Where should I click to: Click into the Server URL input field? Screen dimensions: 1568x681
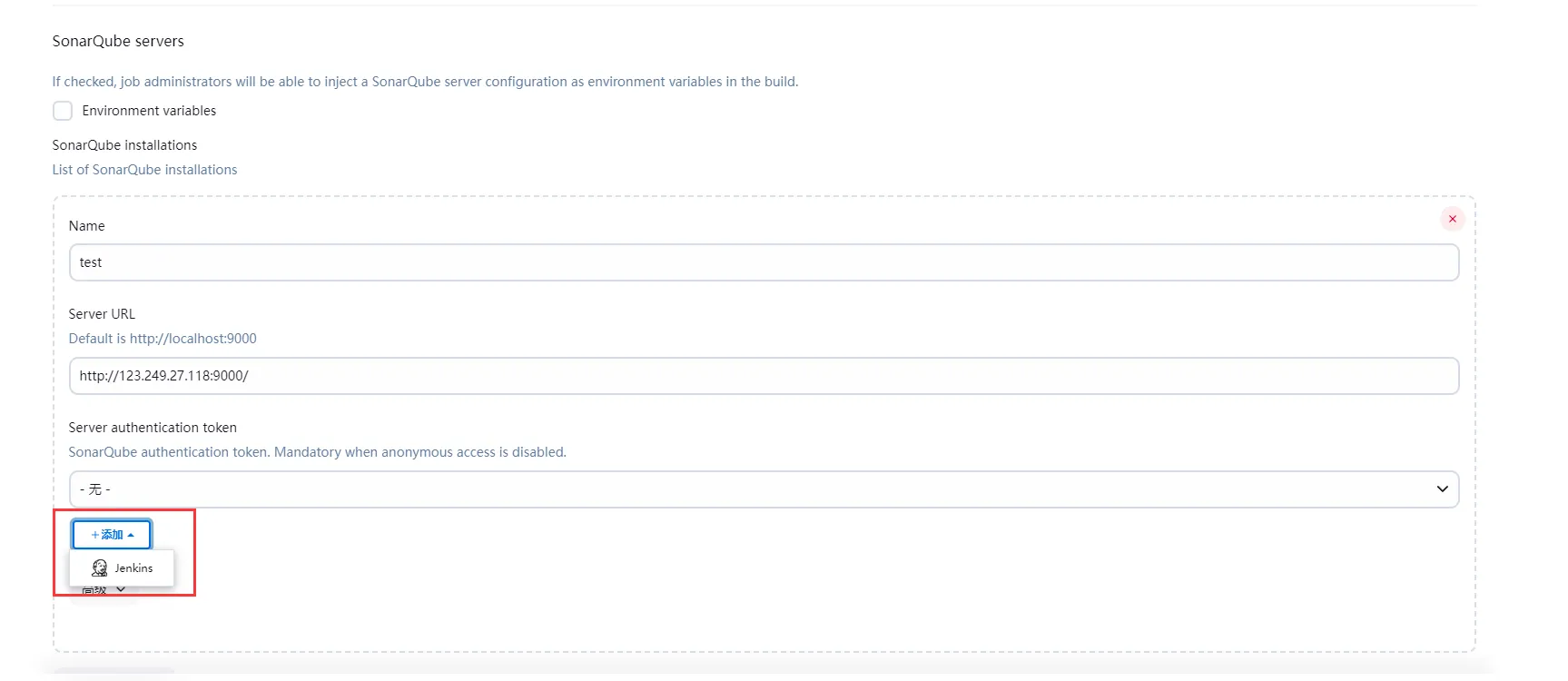click(763, 376)
